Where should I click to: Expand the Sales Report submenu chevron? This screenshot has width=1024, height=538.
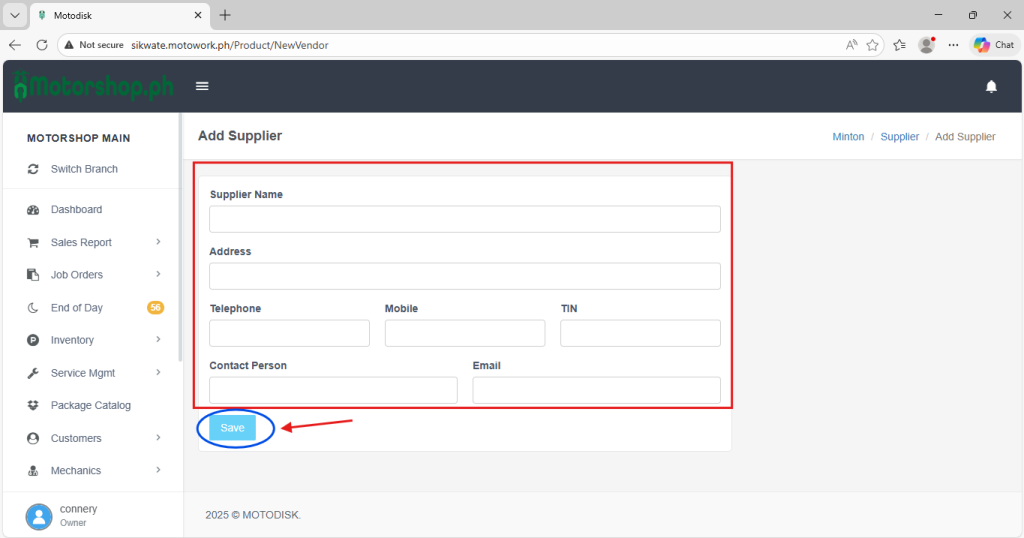pyautogui.click(x=159, y=242)
